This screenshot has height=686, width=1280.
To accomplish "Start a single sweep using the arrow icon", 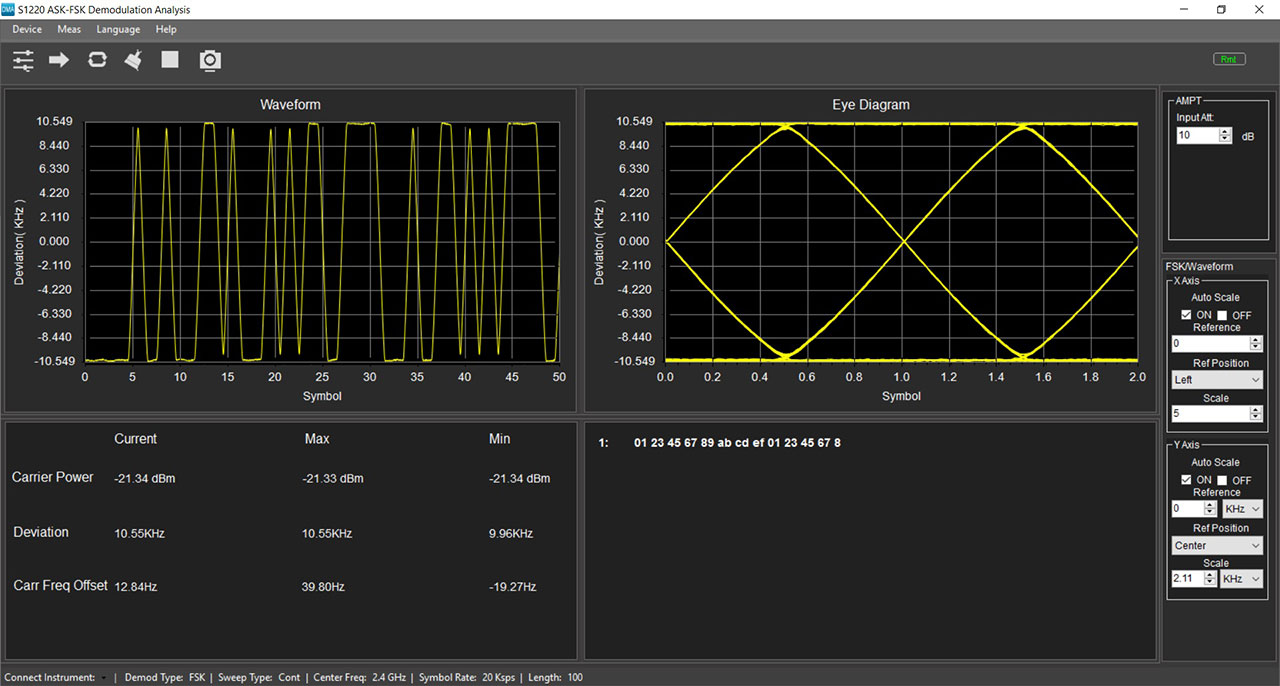I will (58, 60).
